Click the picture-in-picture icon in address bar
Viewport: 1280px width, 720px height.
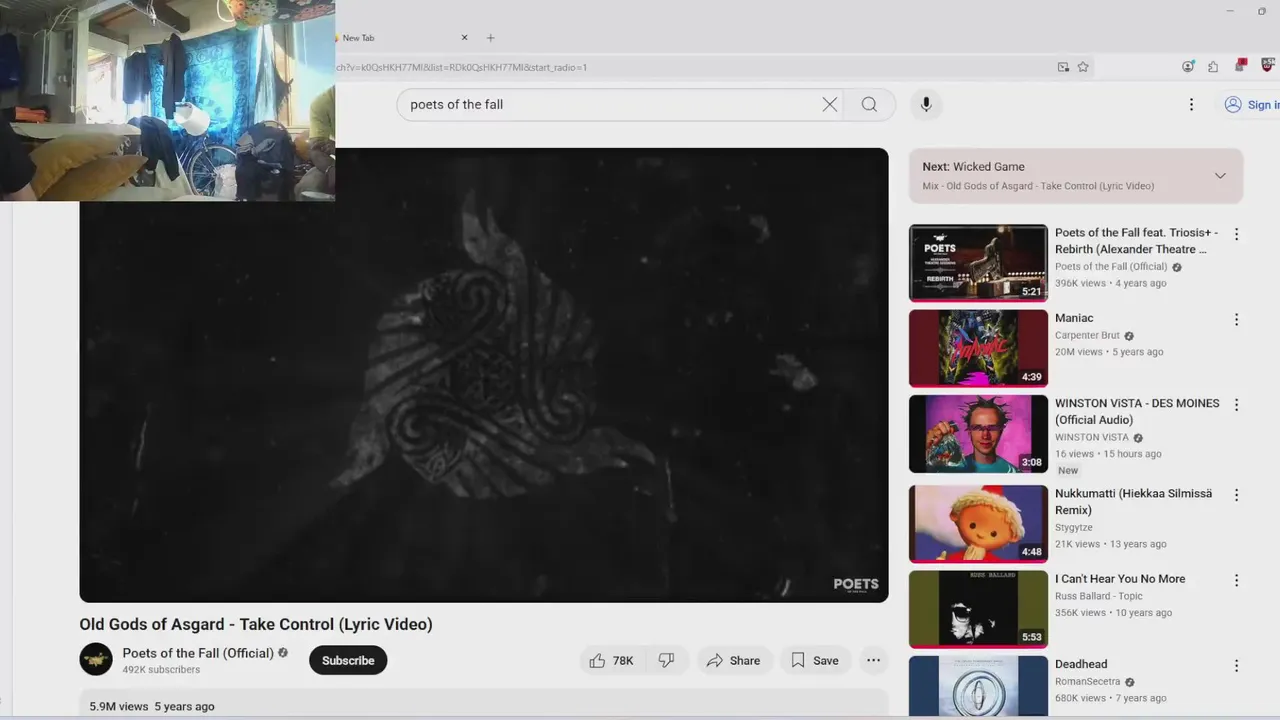click(1063, 67)
